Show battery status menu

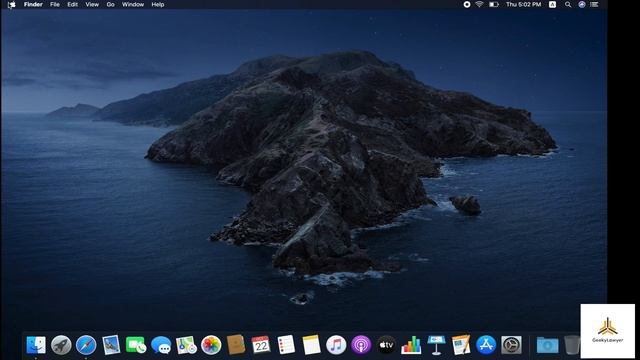pos(494,4)
